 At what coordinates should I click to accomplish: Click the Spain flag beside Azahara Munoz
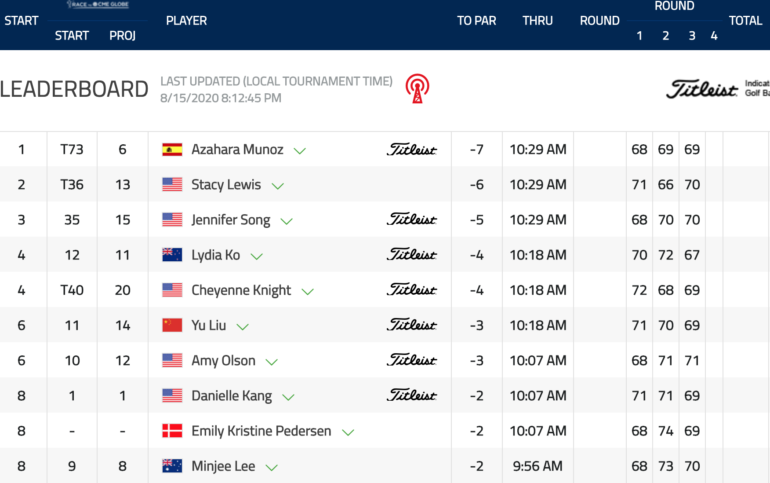pyautogui.click(x=172, y=149)
